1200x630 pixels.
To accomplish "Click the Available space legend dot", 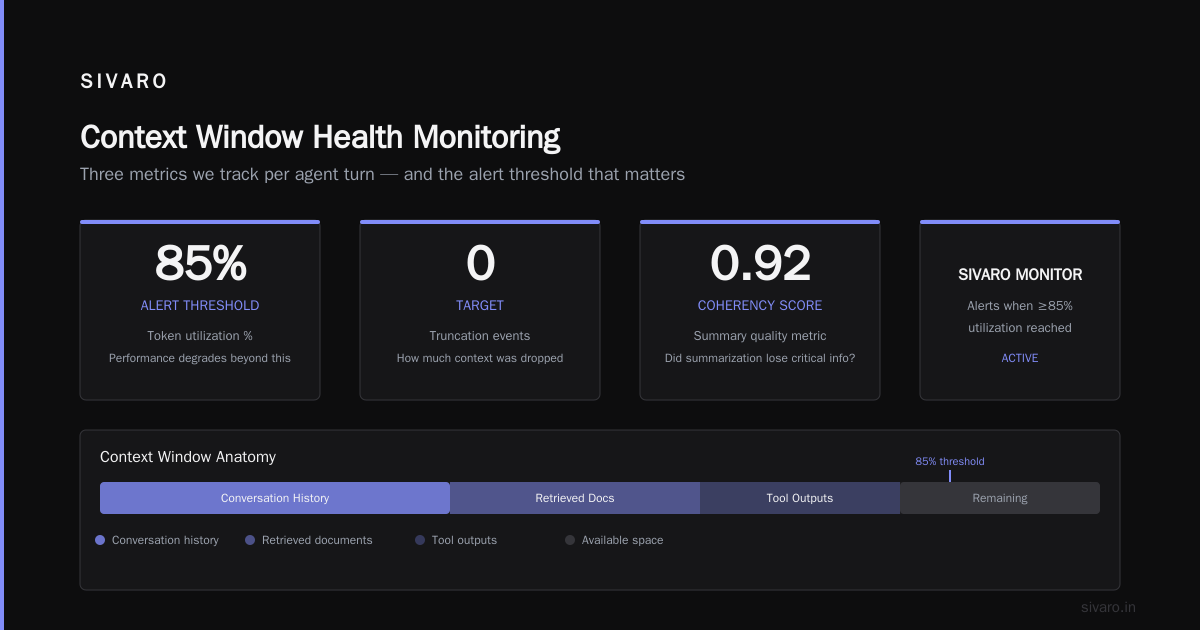I will point(570,540).
